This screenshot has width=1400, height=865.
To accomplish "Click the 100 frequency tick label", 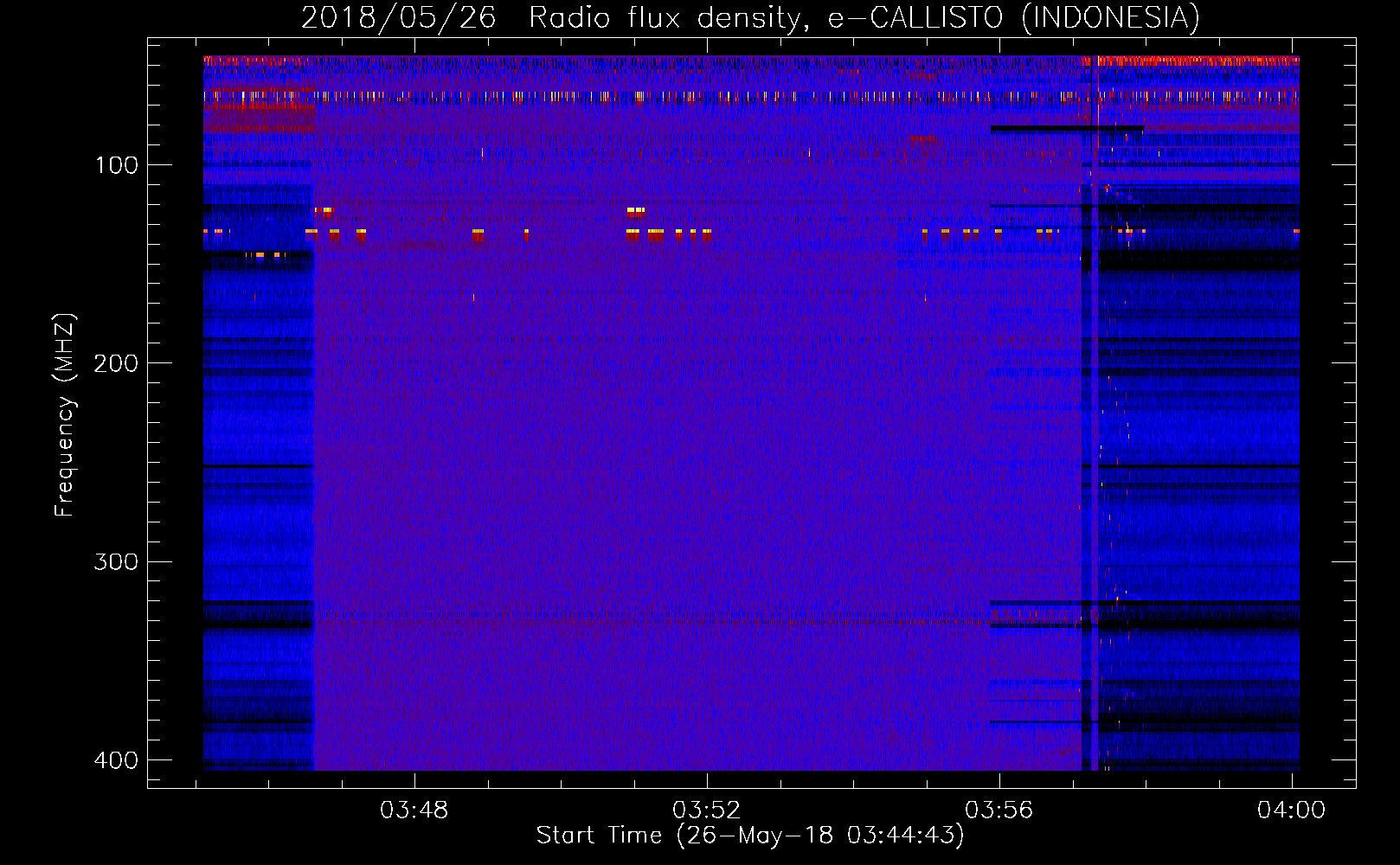I will tap(116, 165).
